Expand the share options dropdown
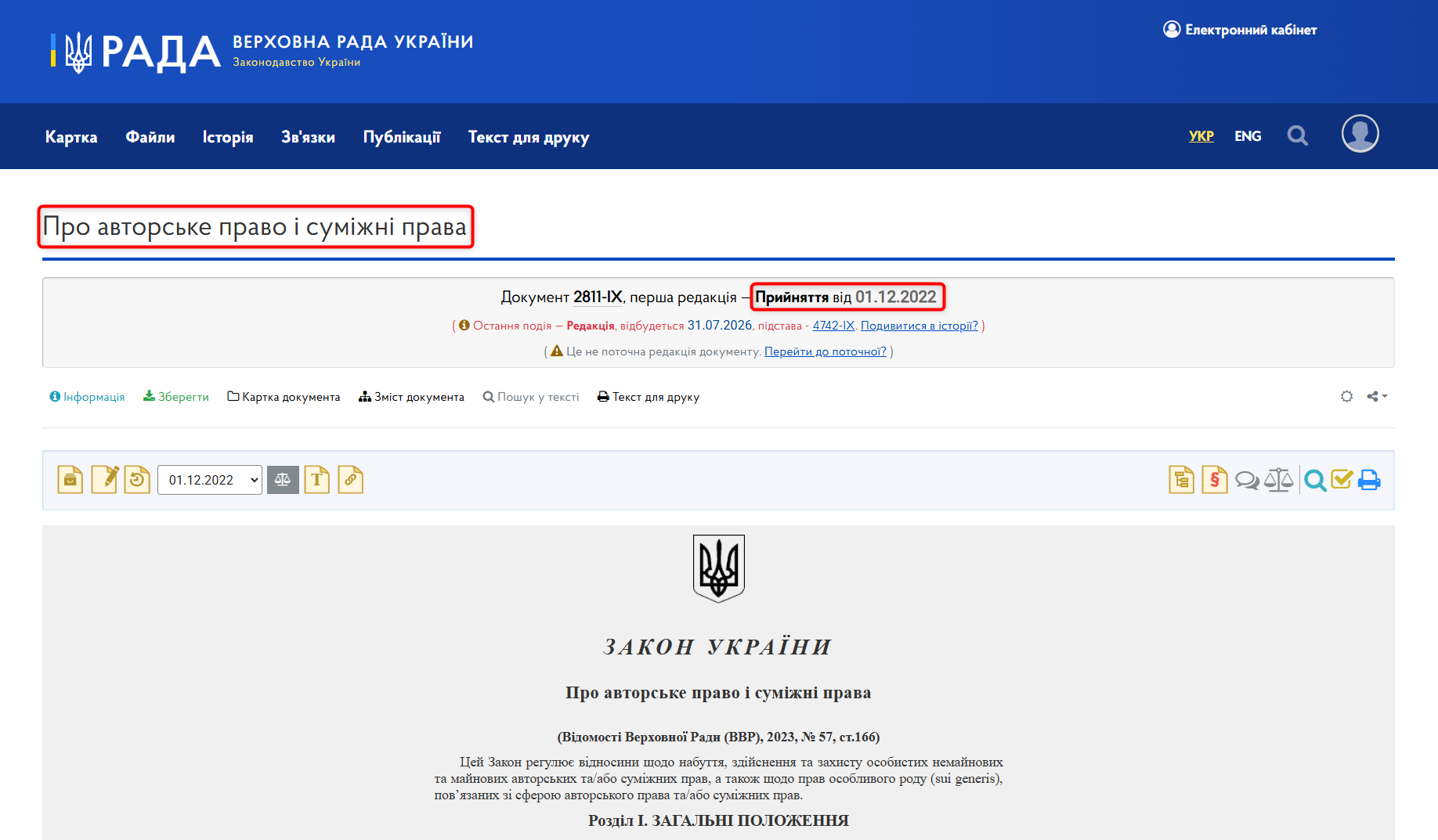This screenshot has width=1438, height=840. click(1377, 396)
